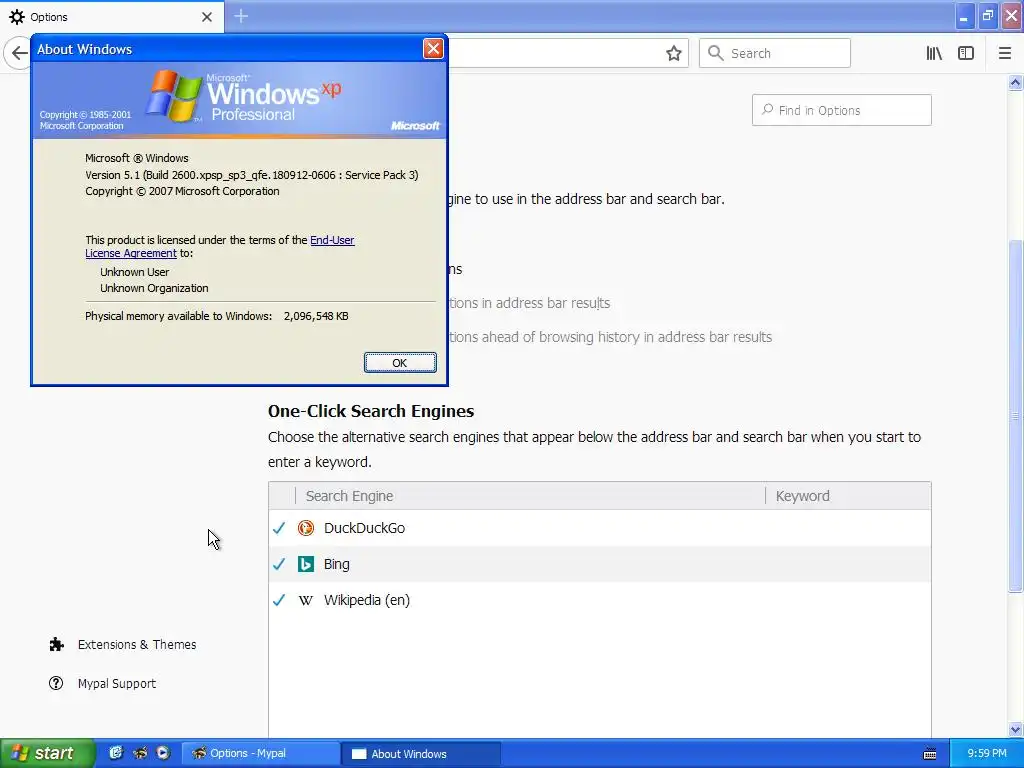Image resolution: width=1024 pixels, height=768 pixels.
Task: Click the One-Click Search Engines heading
Action: point(371,411)
